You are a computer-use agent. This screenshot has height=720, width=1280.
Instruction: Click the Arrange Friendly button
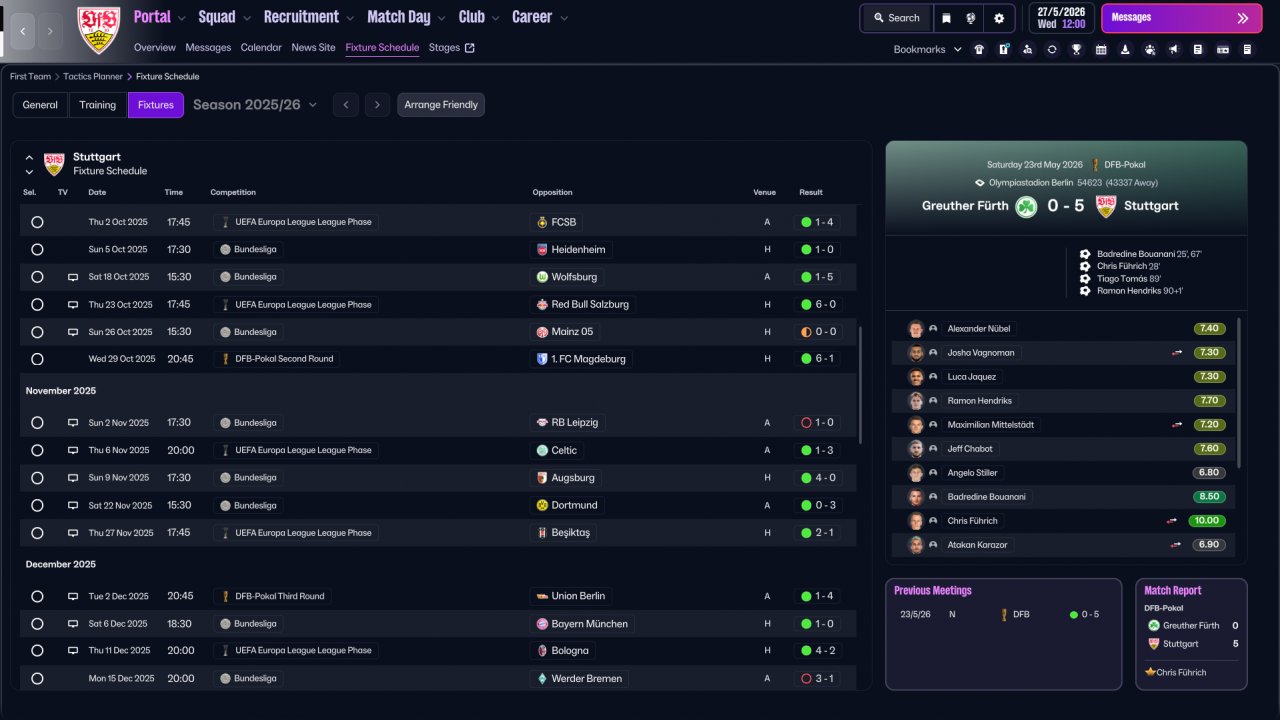coord(441,105)
